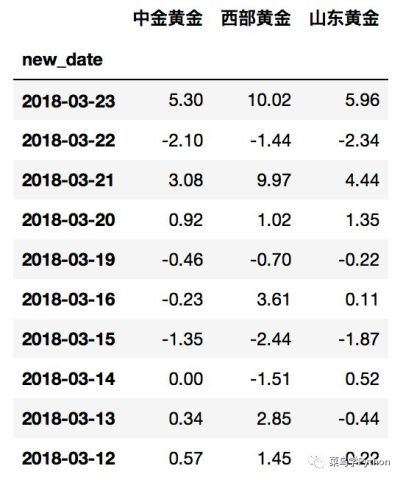The height and width of the screenshot is (480, 403).
Task: Select the 2018-03-21 row label
Action: [x=68, y=180]
